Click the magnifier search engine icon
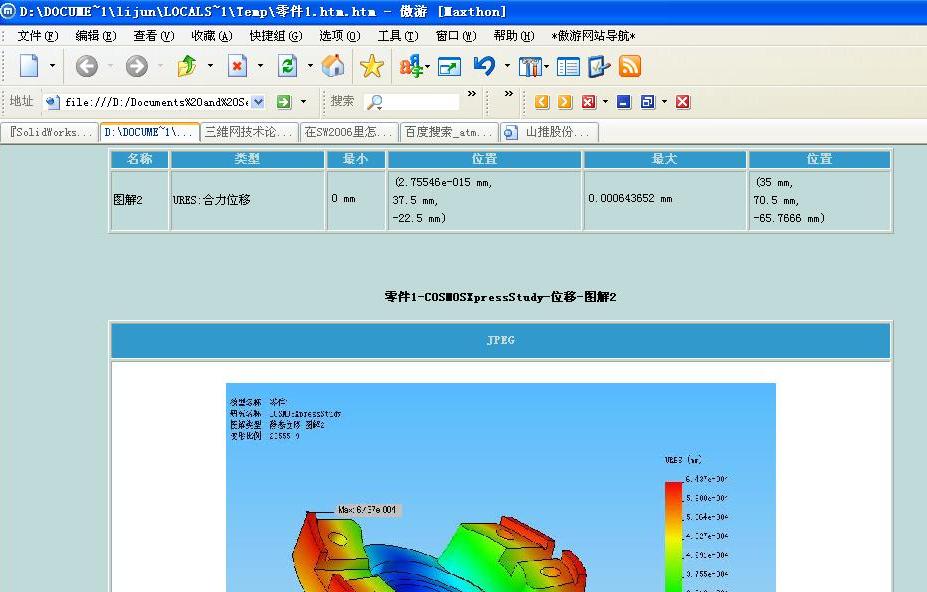 tap(375, 102)
